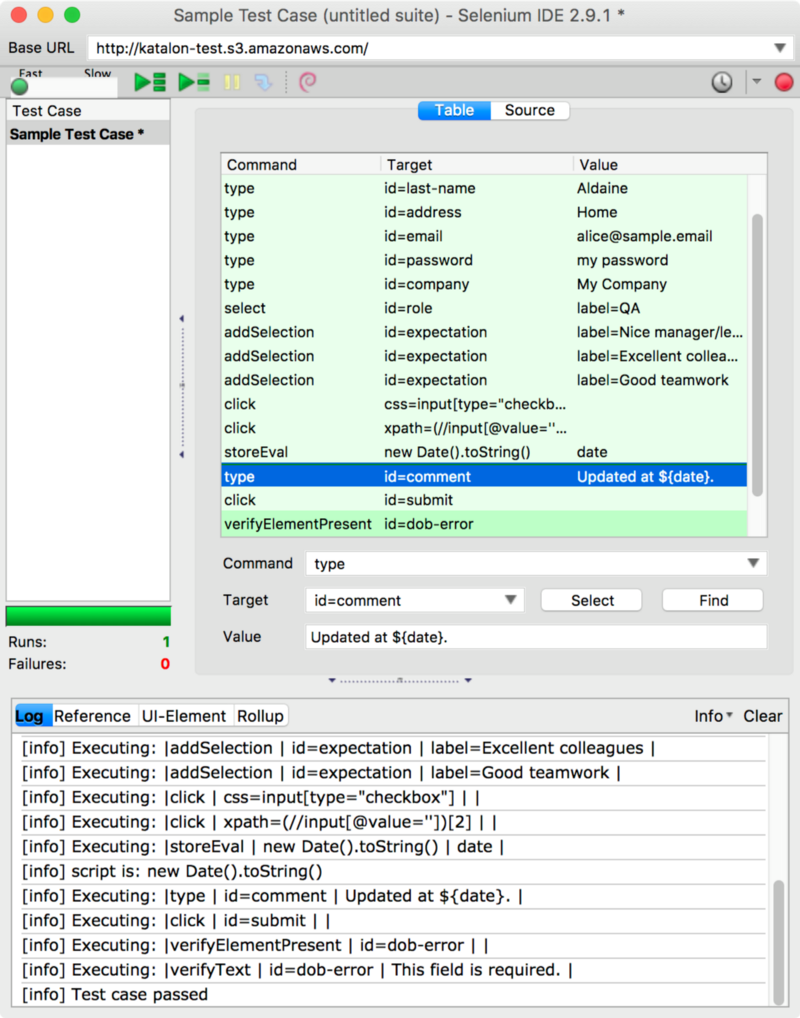Image resolution: width=800 pixels, height=1018 pixels.
Task: Click the Select target button
Action: tap(592, 601)
